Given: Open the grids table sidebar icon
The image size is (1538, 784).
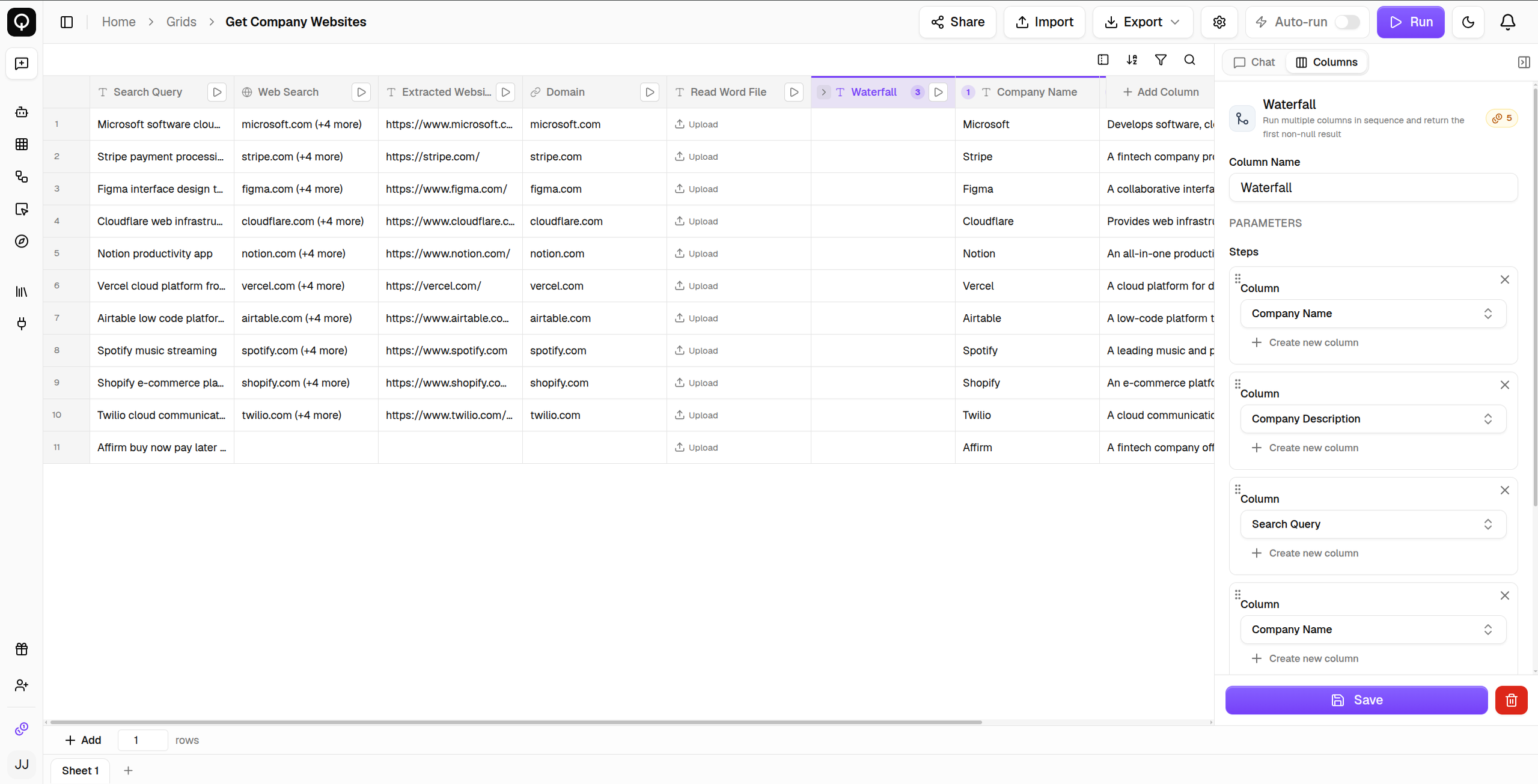Looking at the screenshot, I should pos(22,144).
